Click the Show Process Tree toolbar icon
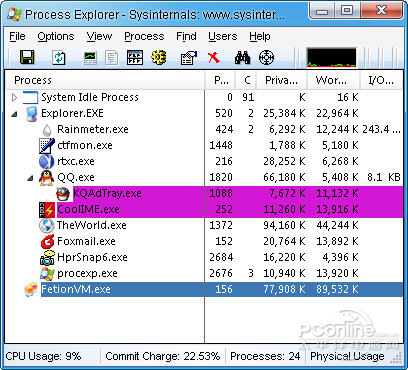Screen dimensions: 408x370 pos(112,58)
